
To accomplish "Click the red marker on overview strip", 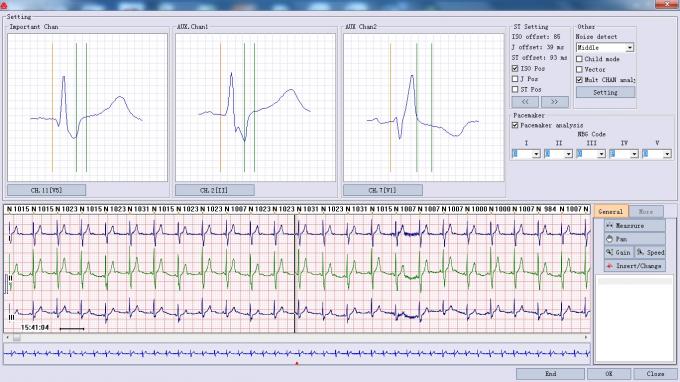I will click(x=297, y=363).
